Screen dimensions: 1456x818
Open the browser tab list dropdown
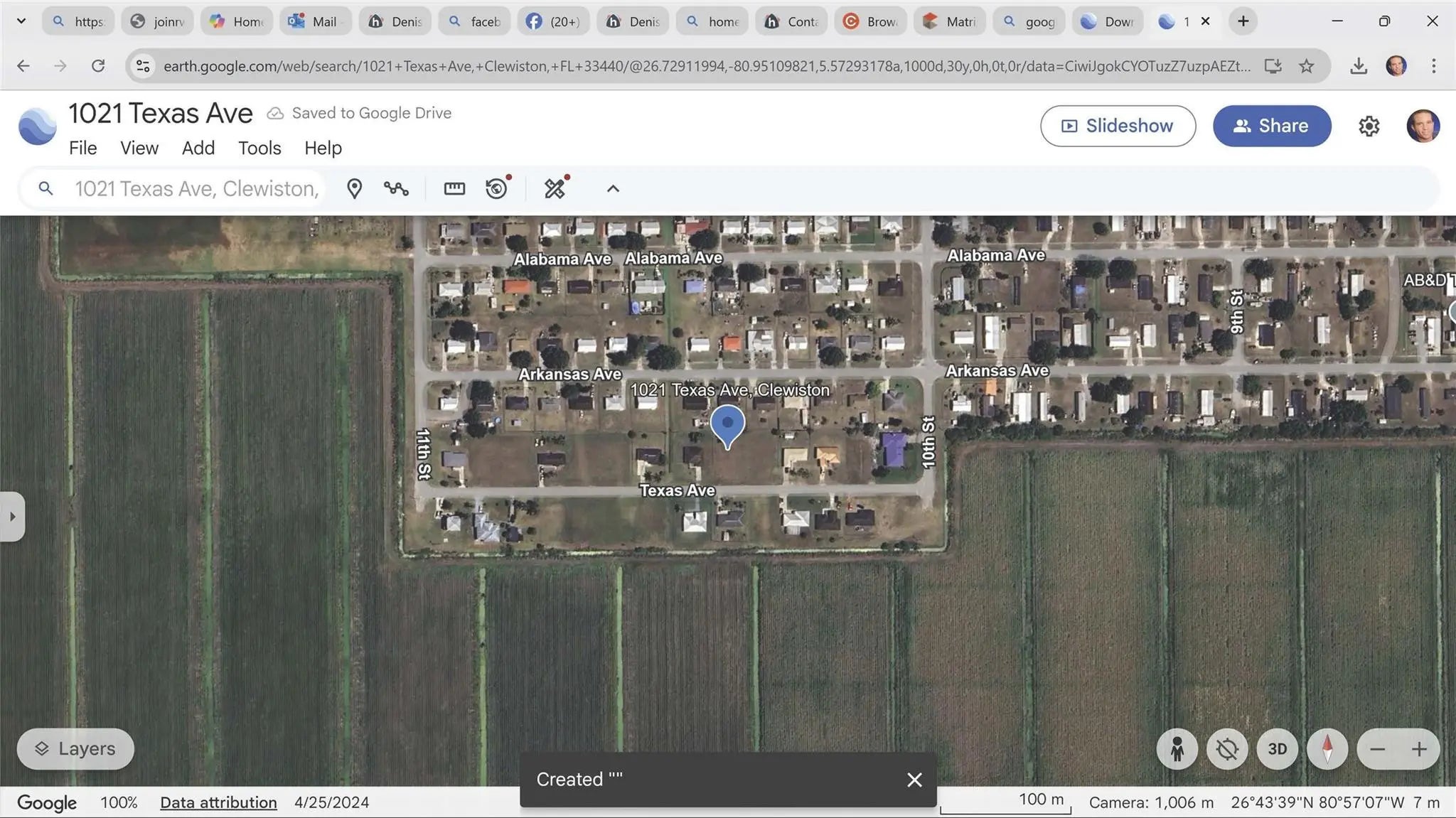(21, 21)
